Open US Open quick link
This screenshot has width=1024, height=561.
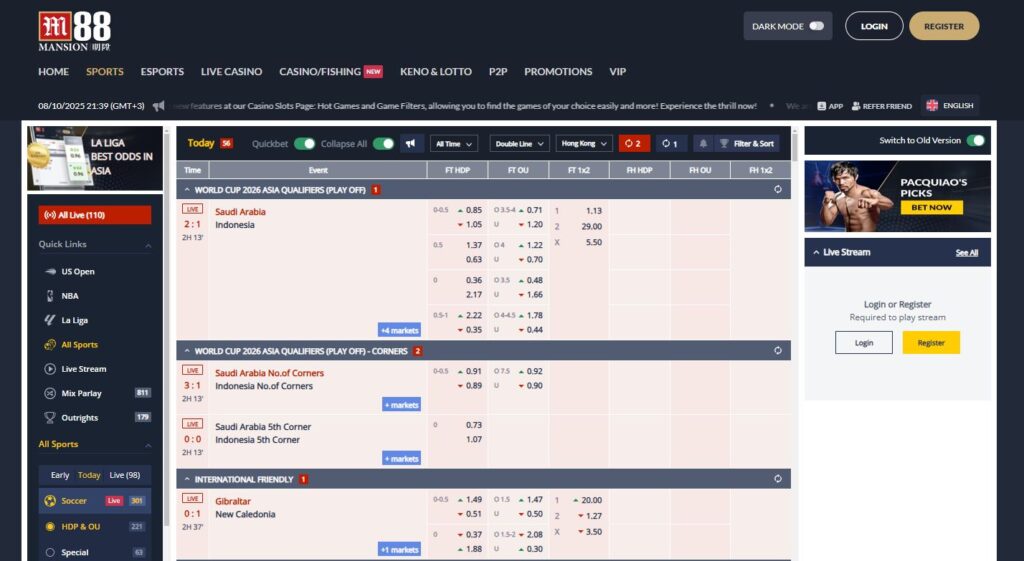click(x=78, y=272)
